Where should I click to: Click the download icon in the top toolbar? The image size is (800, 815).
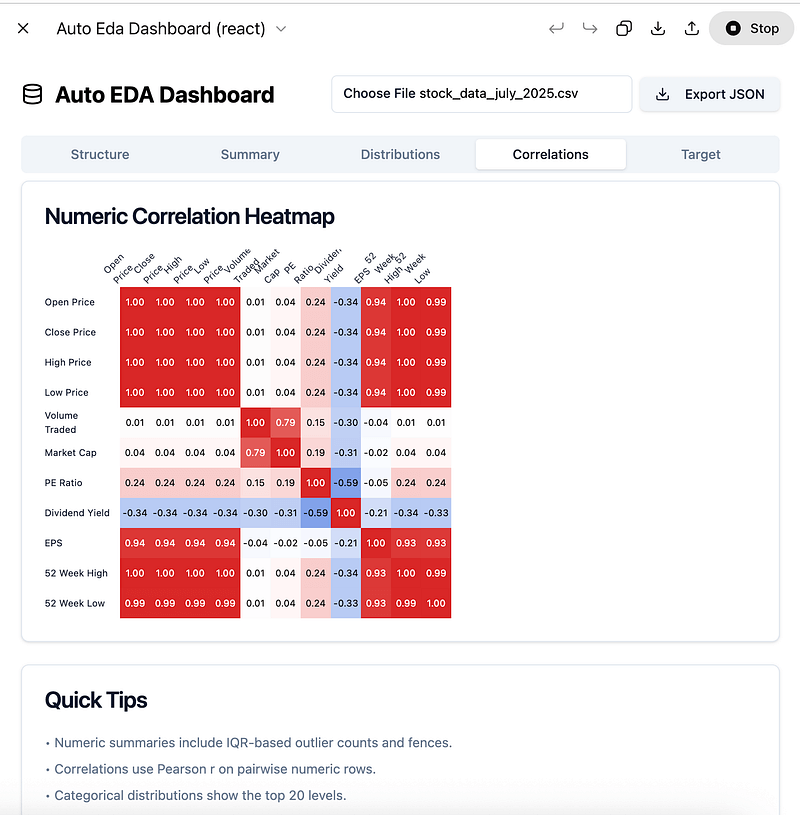coord(658,28)
